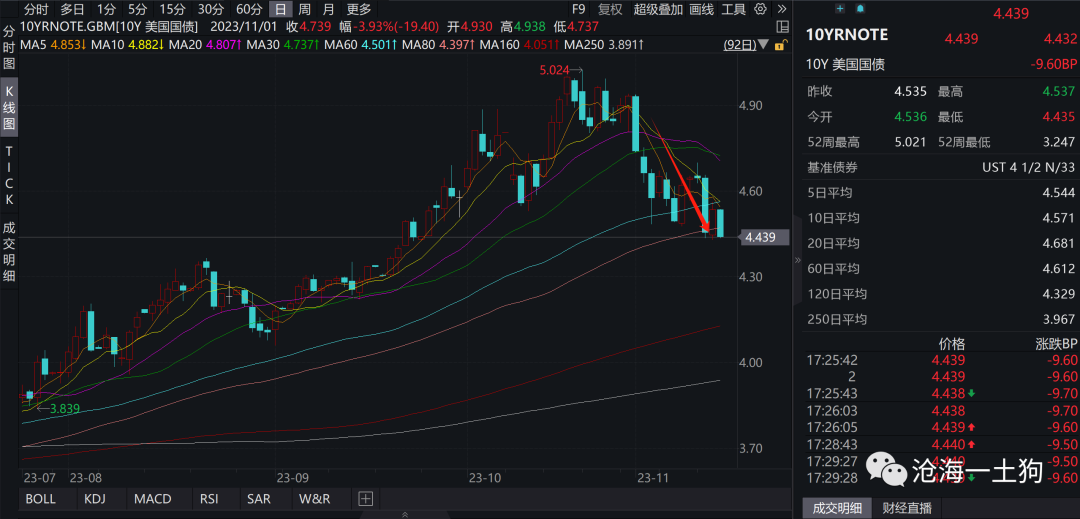Image resolution: width=1080 pixels, height=519 pixels.
Task: Select the 月 monthly interval
Action: tap(329, 10)
